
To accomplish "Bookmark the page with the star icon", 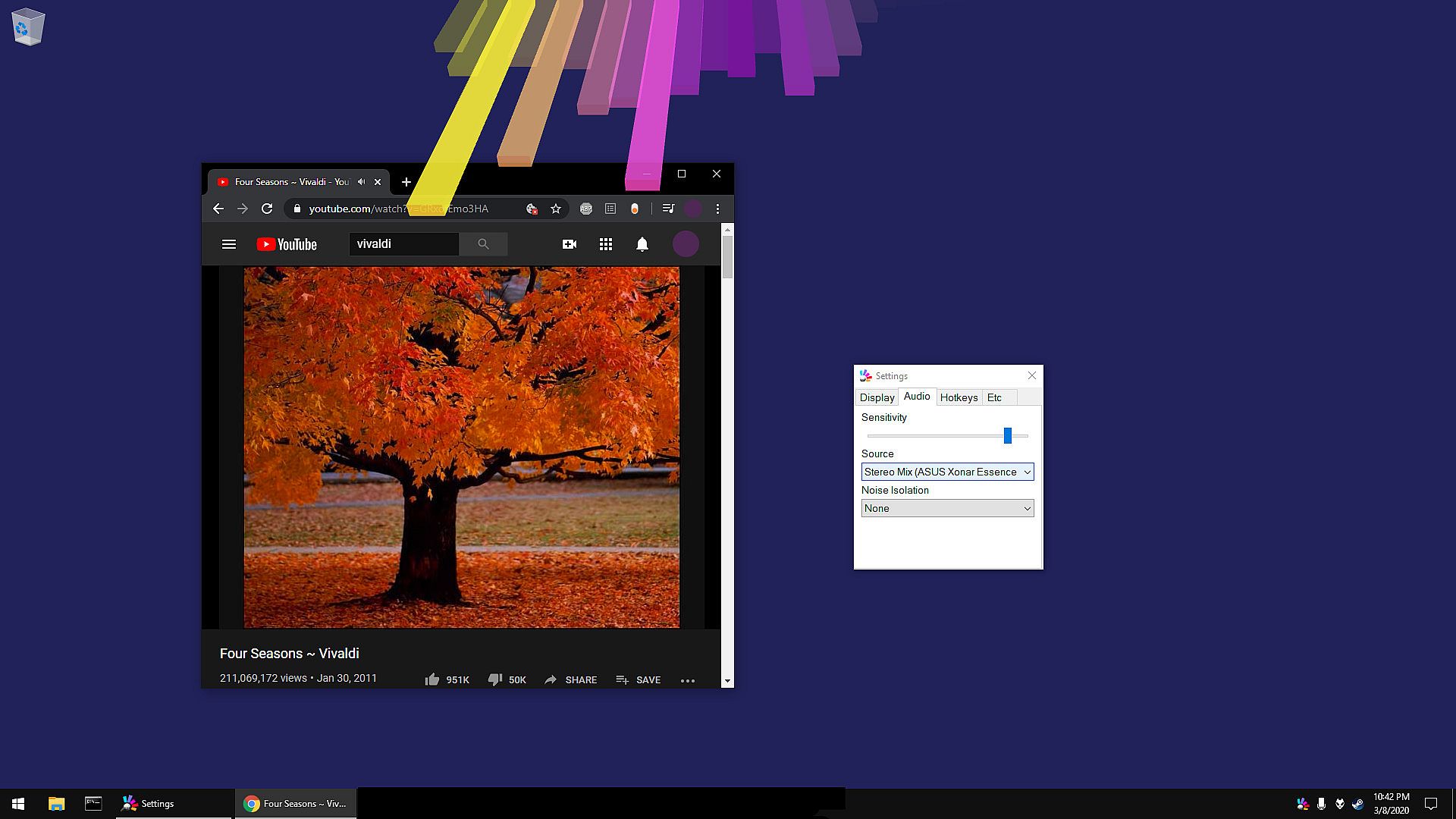I will (556, 209).
